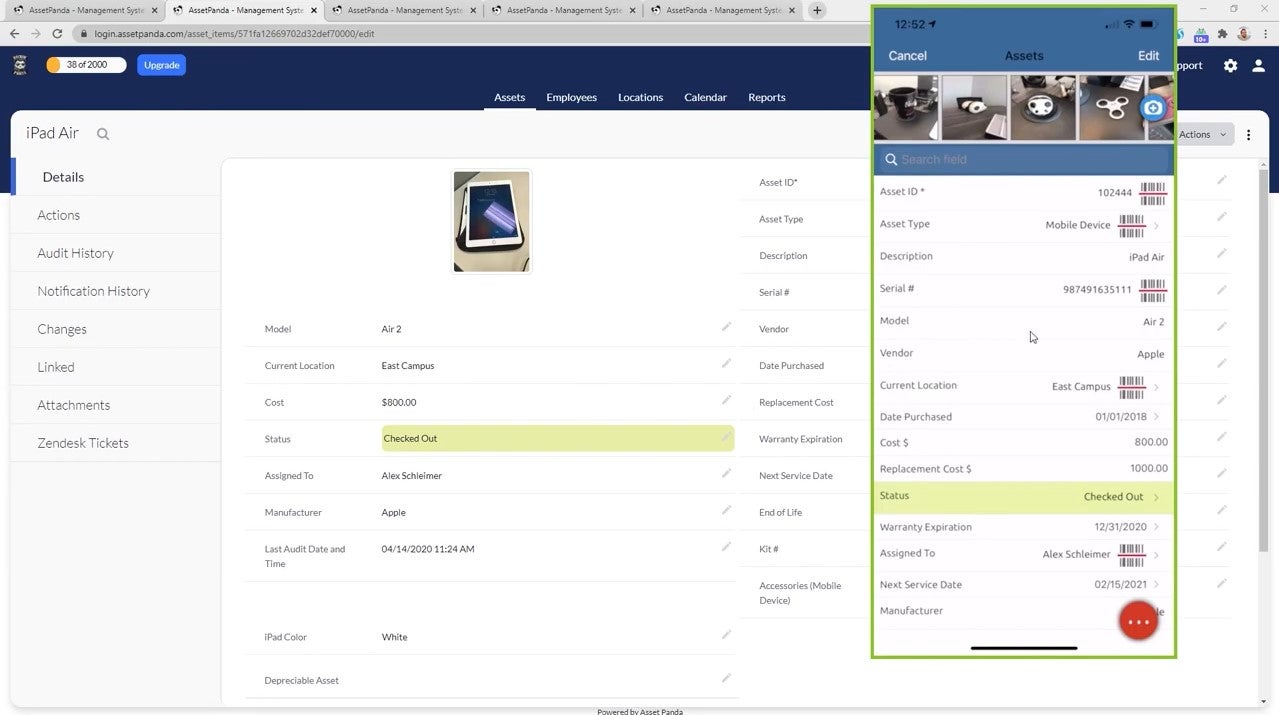This screenshot has width=1279, height=715.
Task: Open a new browser tab
Action: (x=817, y=10)
